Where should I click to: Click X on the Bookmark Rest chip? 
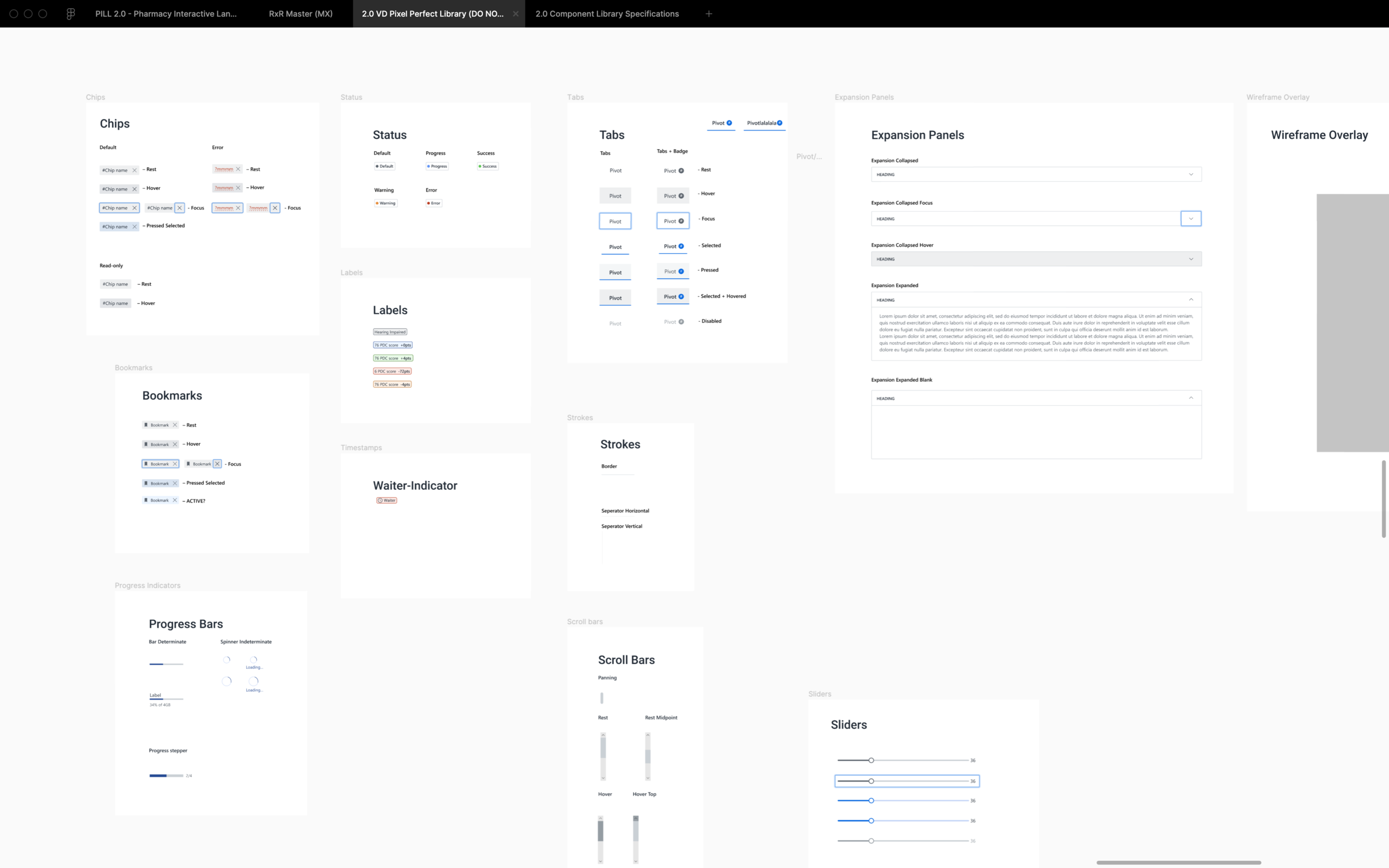175,425
